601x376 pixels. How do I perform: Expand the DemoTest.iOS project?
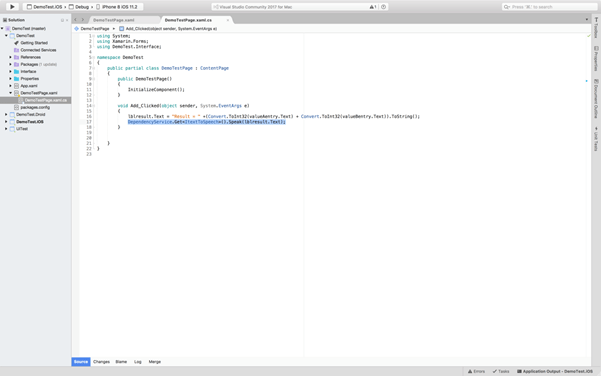tap(7, 122)
